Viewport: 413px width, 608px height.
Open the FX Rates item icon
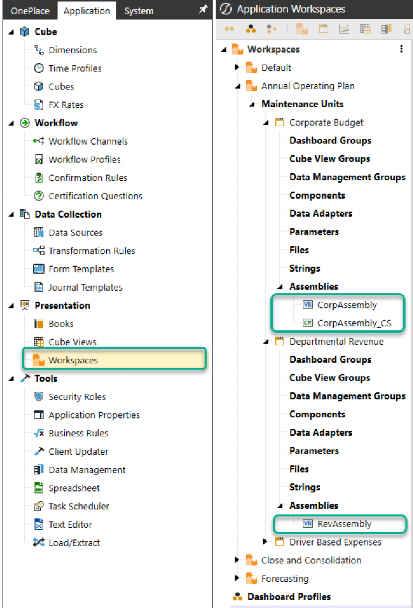[x=38, y=105]
